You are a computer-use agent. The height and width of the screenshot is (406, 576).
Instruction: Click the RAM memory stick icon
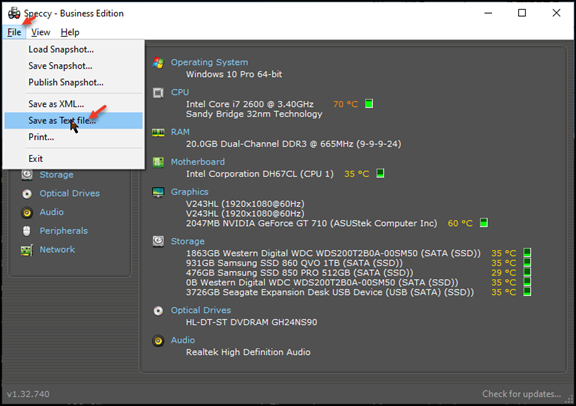[158, 133]
